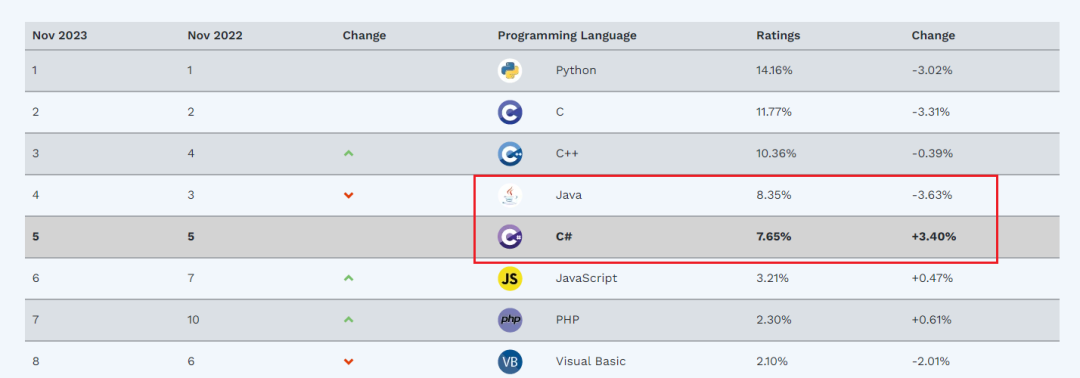This screenshot has height=378, width=1080.
Task: Click the blue VB Visual Basic icon
Action: (510, 361)
